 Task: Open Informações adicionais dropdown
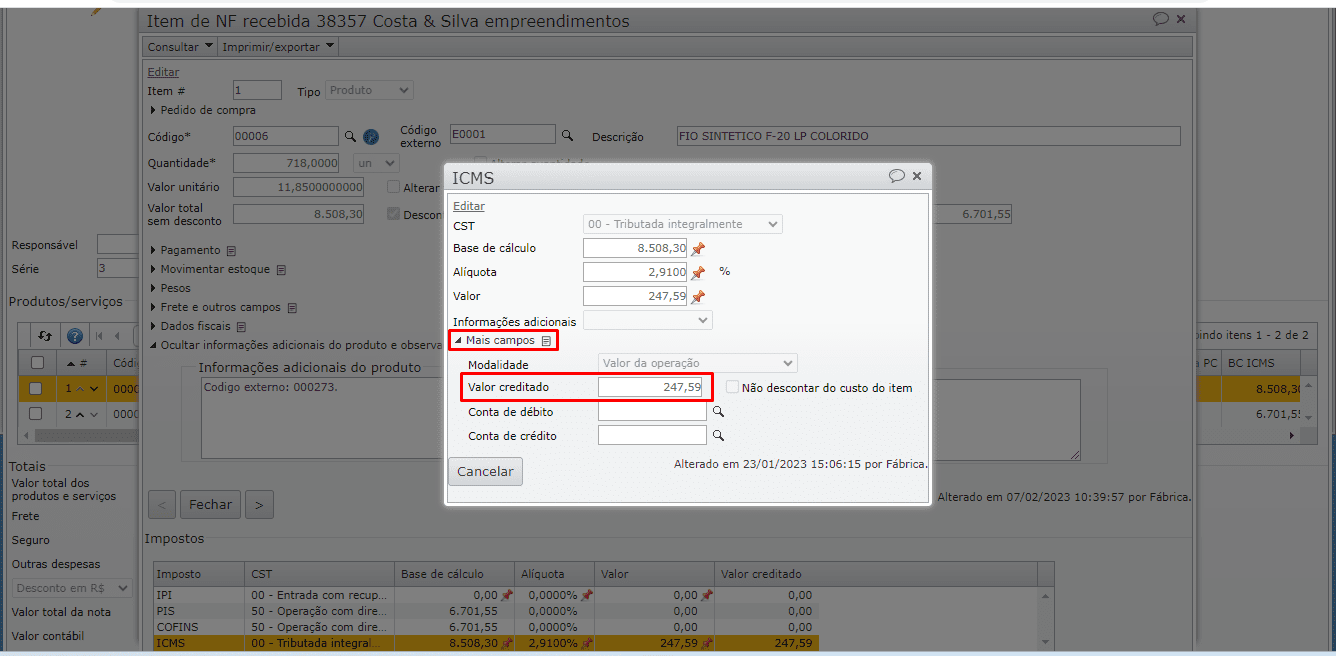click(648, 321)
